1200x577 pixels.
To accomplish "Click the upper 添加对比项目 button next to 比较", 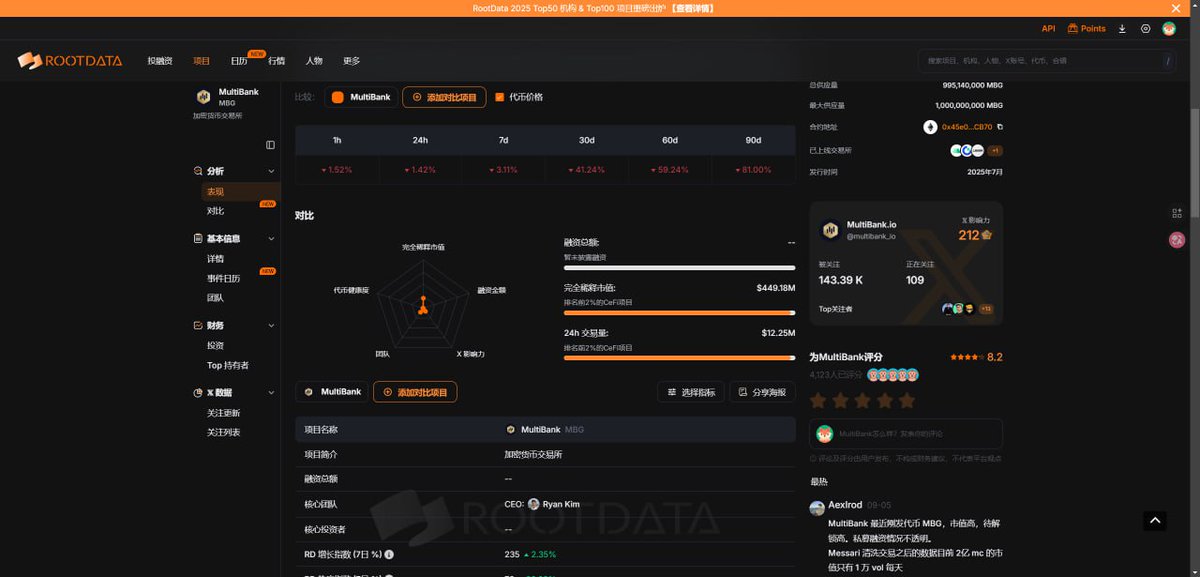I will point(444,97).
